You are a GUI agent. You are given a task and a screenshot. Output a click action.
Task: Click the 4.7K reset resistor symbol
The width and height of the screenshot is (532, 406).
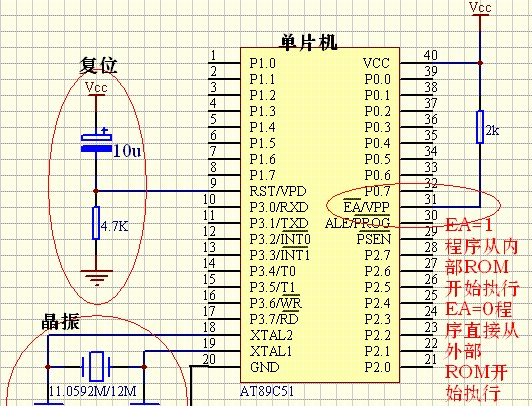click(96, 223)
